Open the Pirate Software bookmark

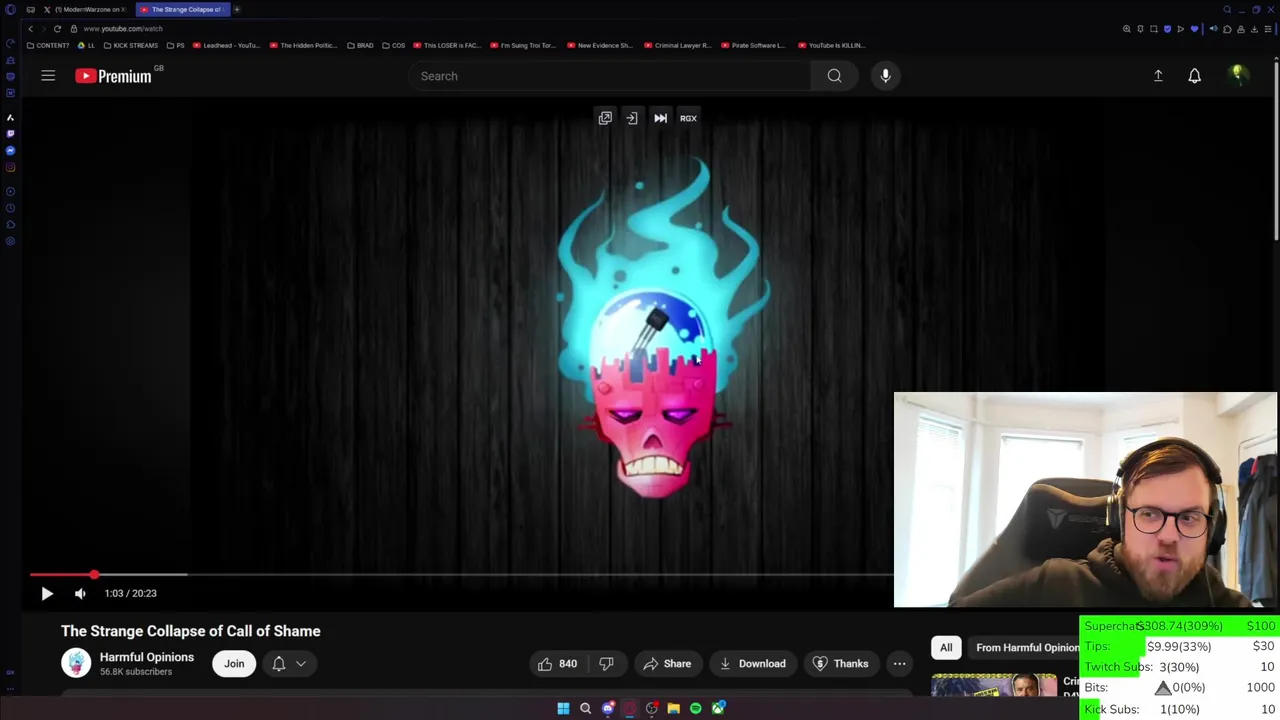(x=753, y=45)
